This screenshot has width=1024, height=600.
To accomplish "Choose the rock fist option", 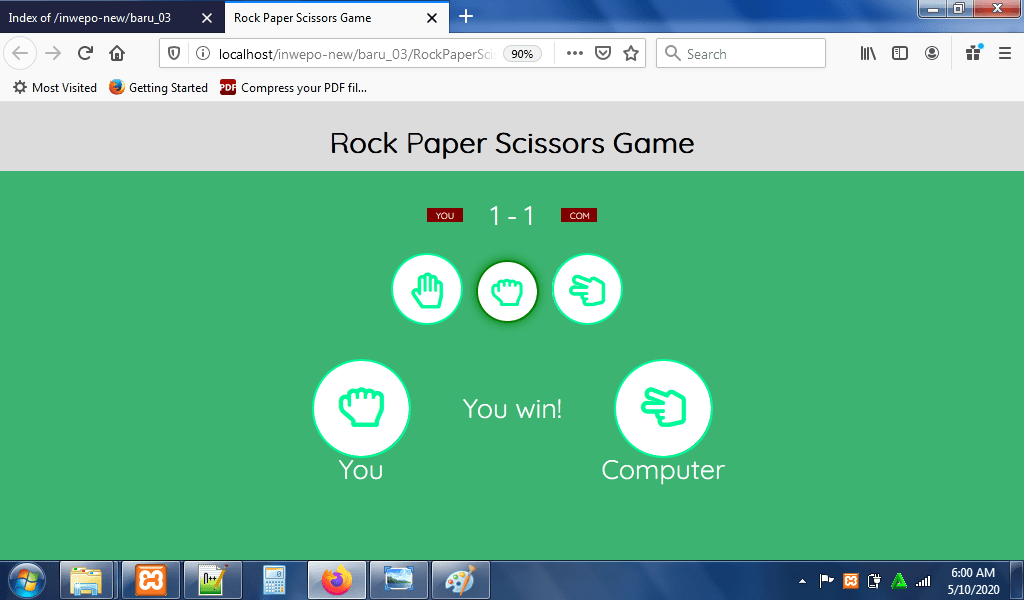I will click(x=507, y=291).
